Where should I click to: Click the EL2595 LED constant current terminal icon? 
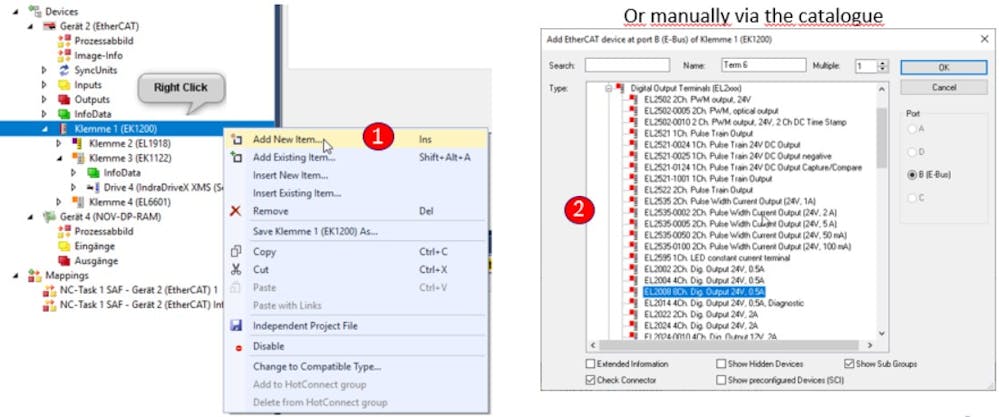pyautogui.click(x=632, y=258)
